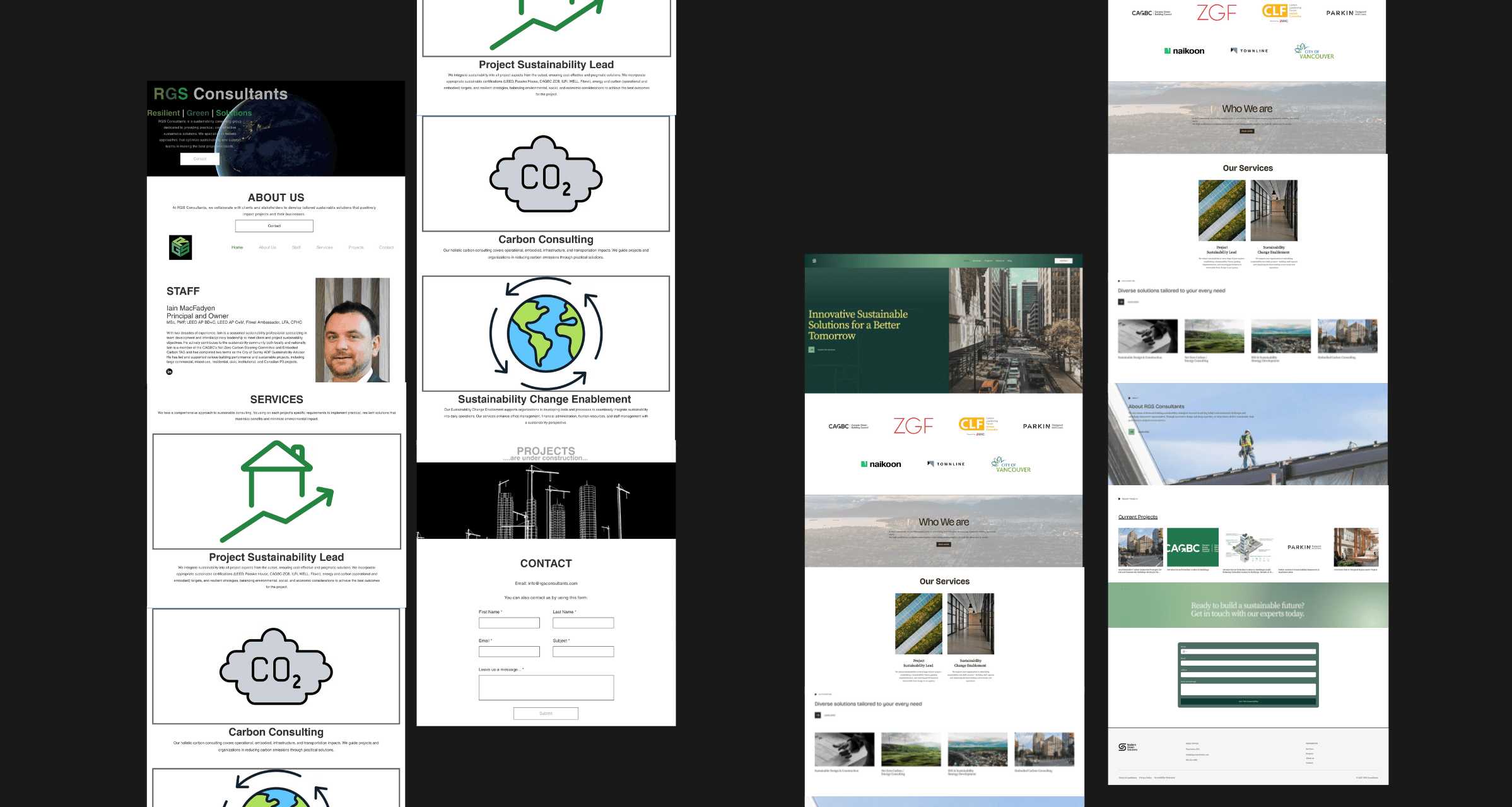This screenshot has width=1512, height=807.
Task: Click the Resilient Green Solutions footer logo
Action: 1127,747
